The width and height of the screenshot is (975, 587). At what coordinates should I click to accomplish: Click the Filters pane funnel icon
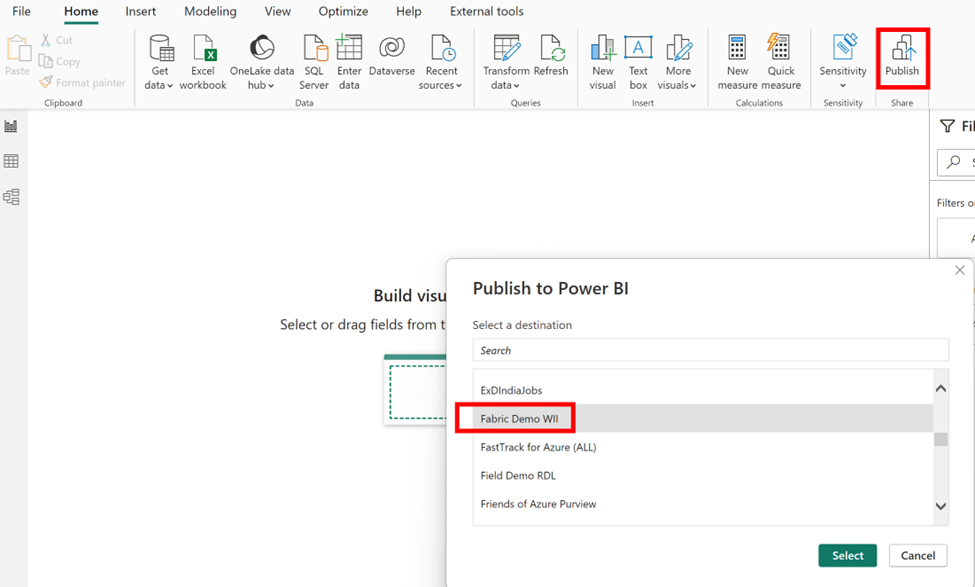pos(947,126)
